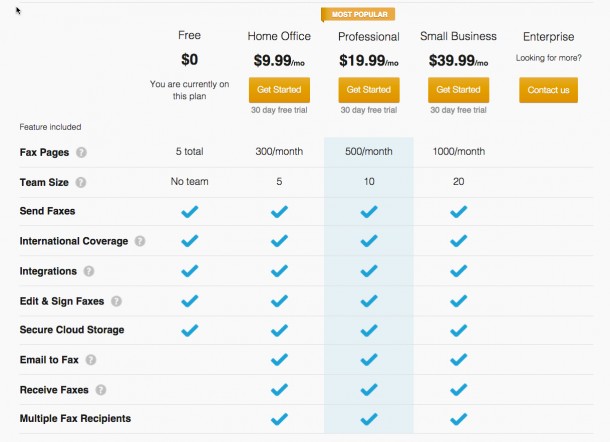Click the Multiple Fax Recipients feature label

[75, 418]
